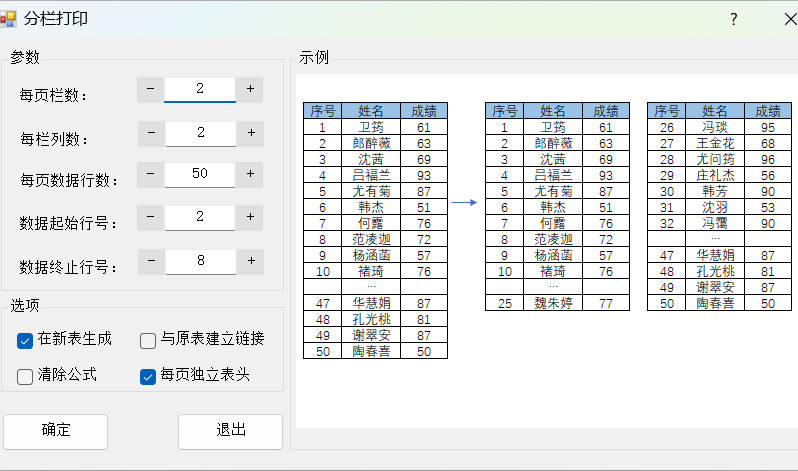Select the 每页数据行数 input showing 50

(x=200, y=175)
